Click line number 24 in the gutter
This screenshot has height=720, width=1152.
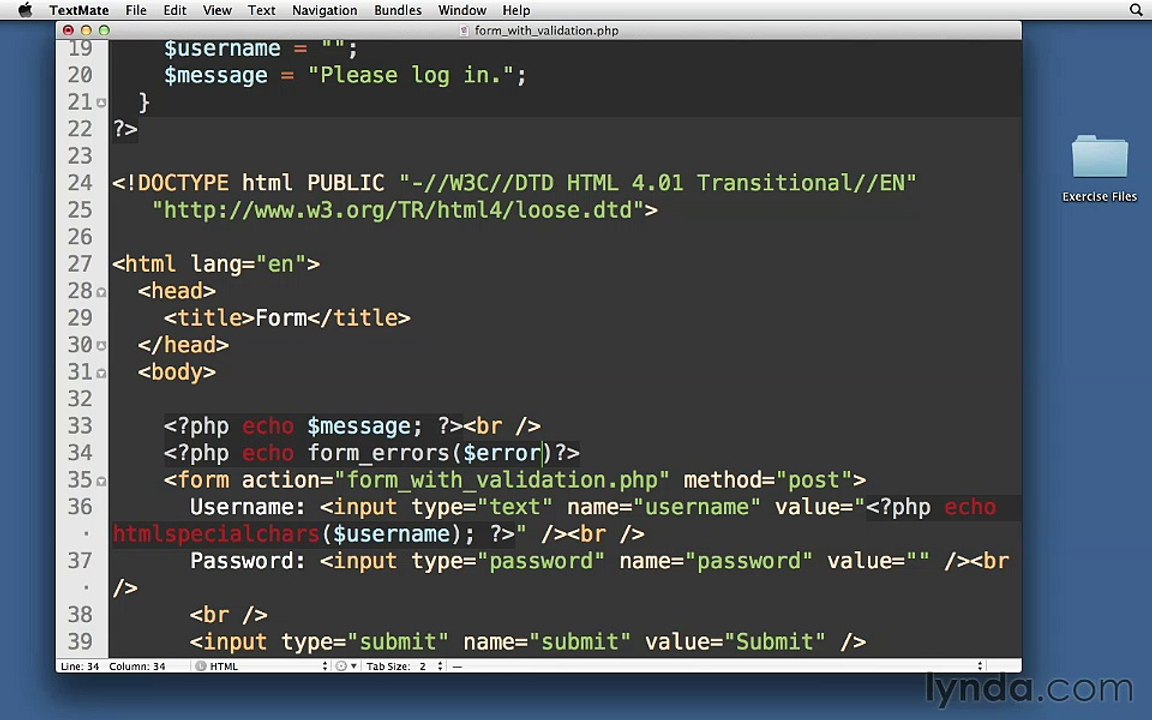(x=79, y=183)
